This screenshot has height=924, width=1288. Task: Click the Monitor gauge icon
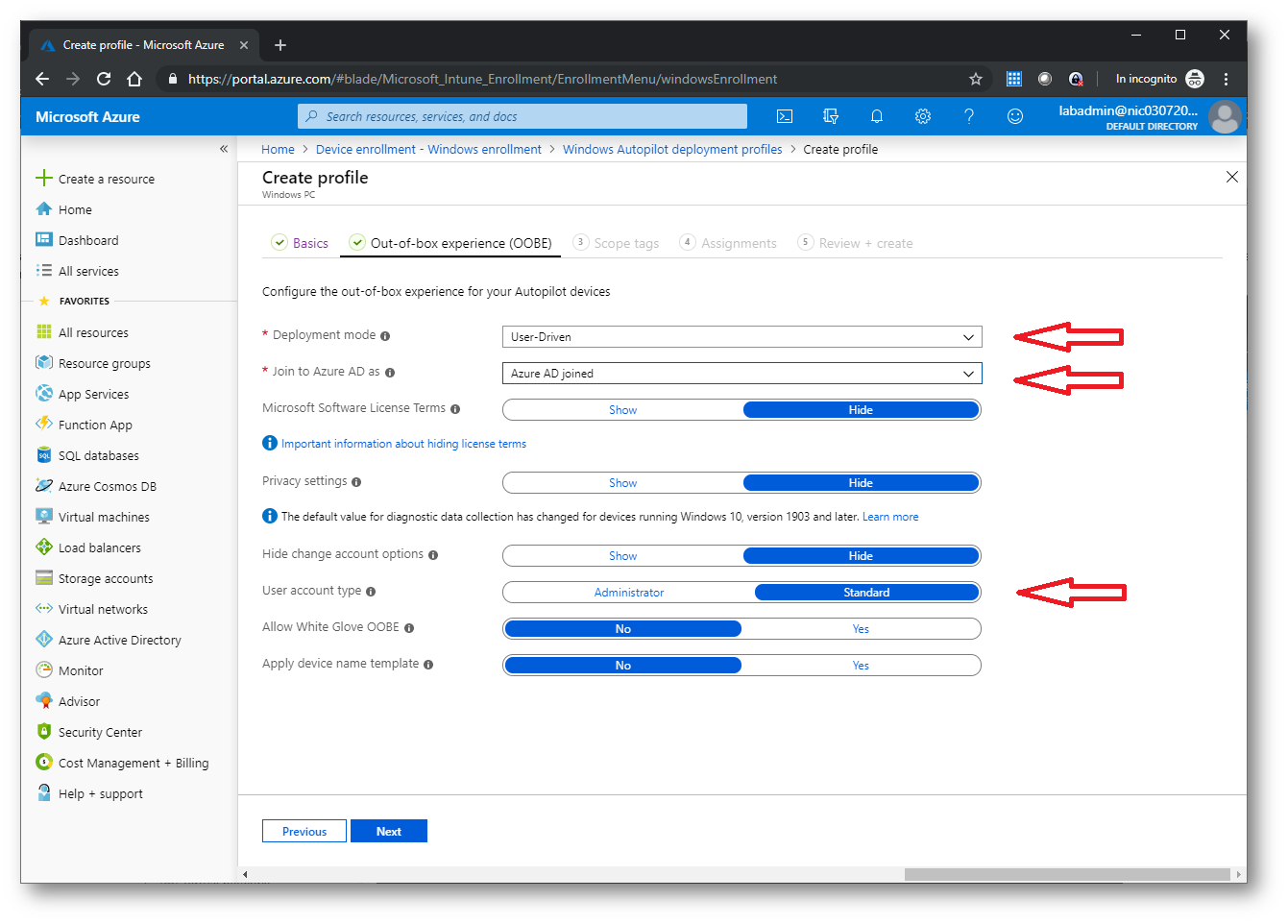44,669
